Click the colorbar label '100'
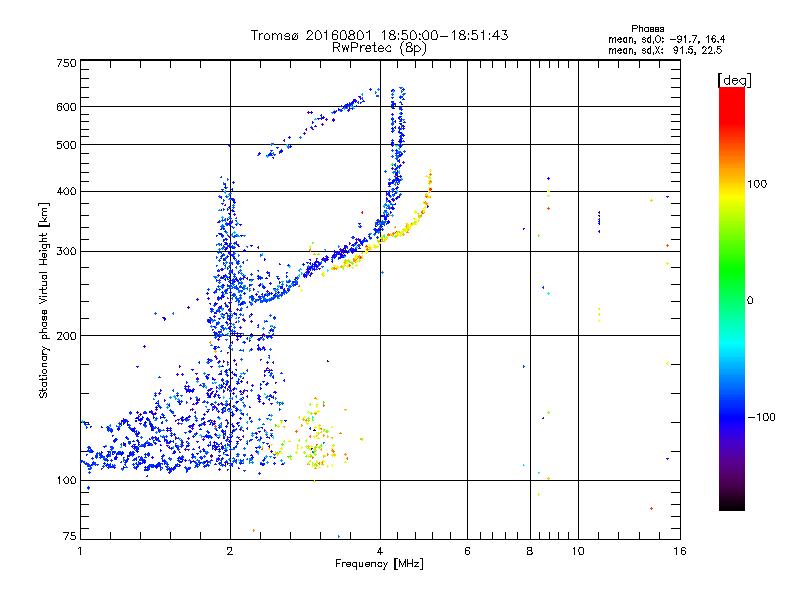This screenshot has width=800, height=600. click(757, 184)
